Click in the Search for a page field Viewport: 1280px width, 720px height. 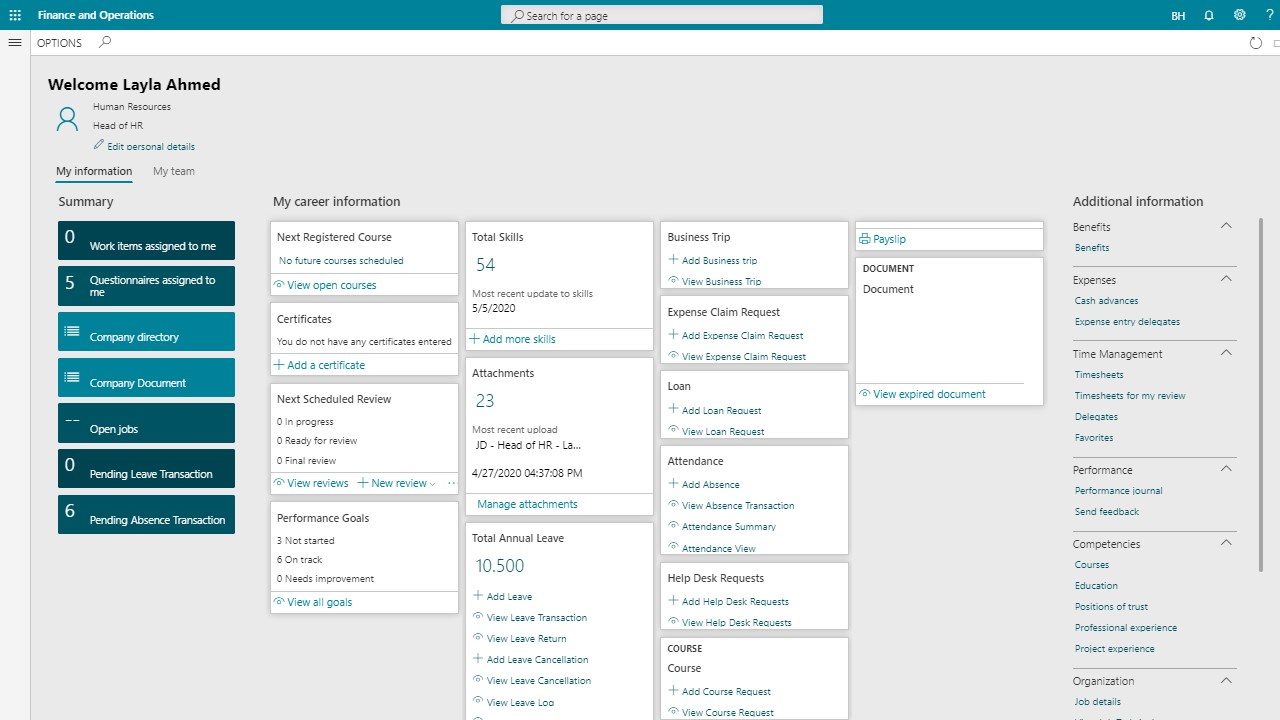[x=662, y=15]
